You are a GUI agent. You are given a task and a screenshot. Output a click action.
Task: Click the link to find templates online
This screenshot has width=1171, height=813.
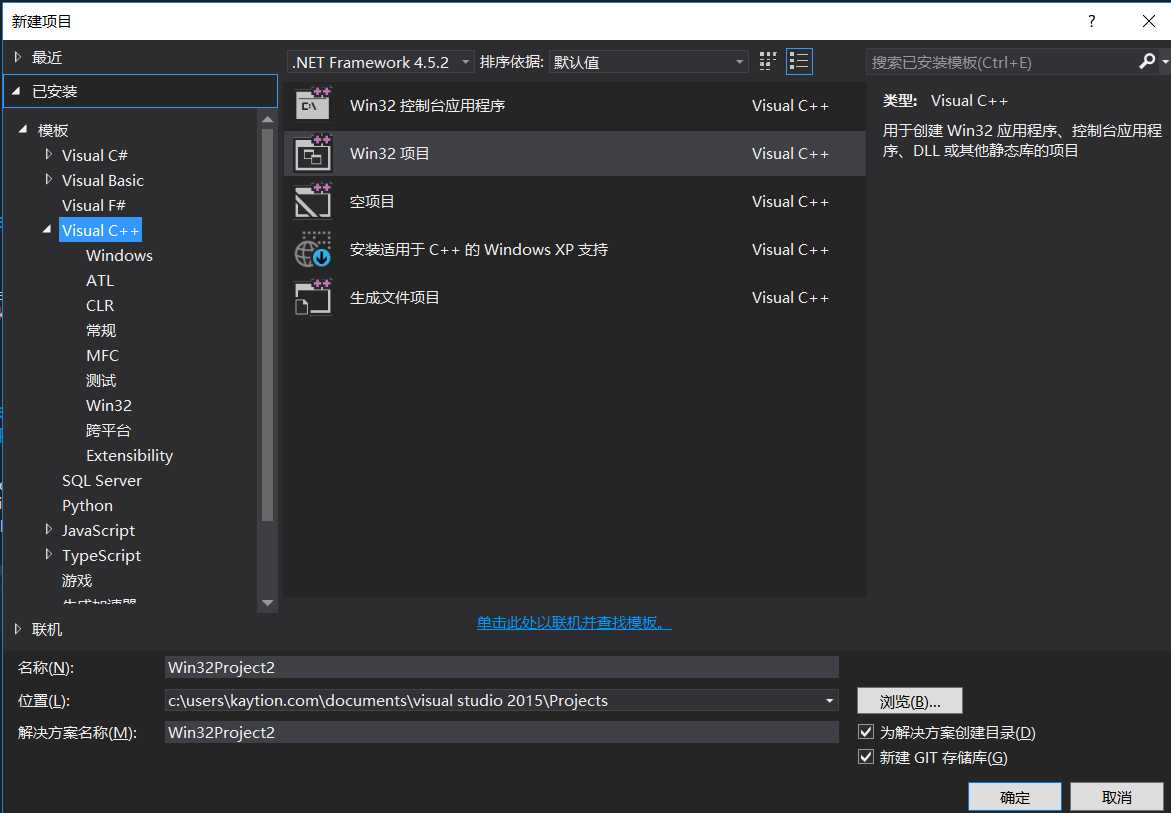click(x=574, y=623)
